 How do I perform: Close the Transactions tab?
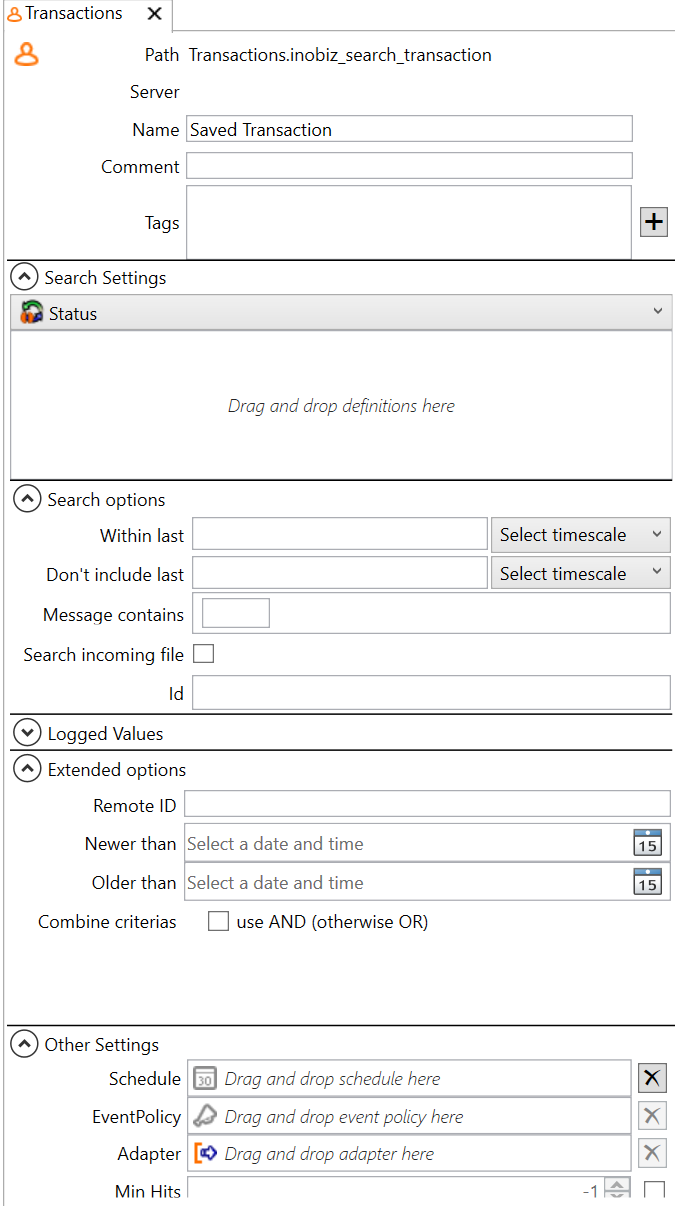154,14
